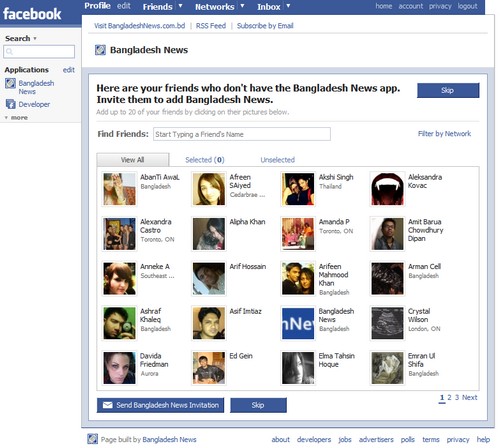Select friend Asif Imtiaz thumbnail
Viewport: 500px width, 448px height.
(209, 323)
